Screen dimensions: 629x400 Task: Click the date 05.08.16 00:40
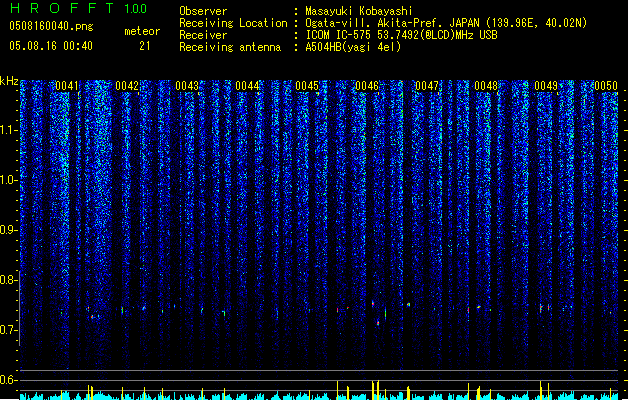click(51, 46)
